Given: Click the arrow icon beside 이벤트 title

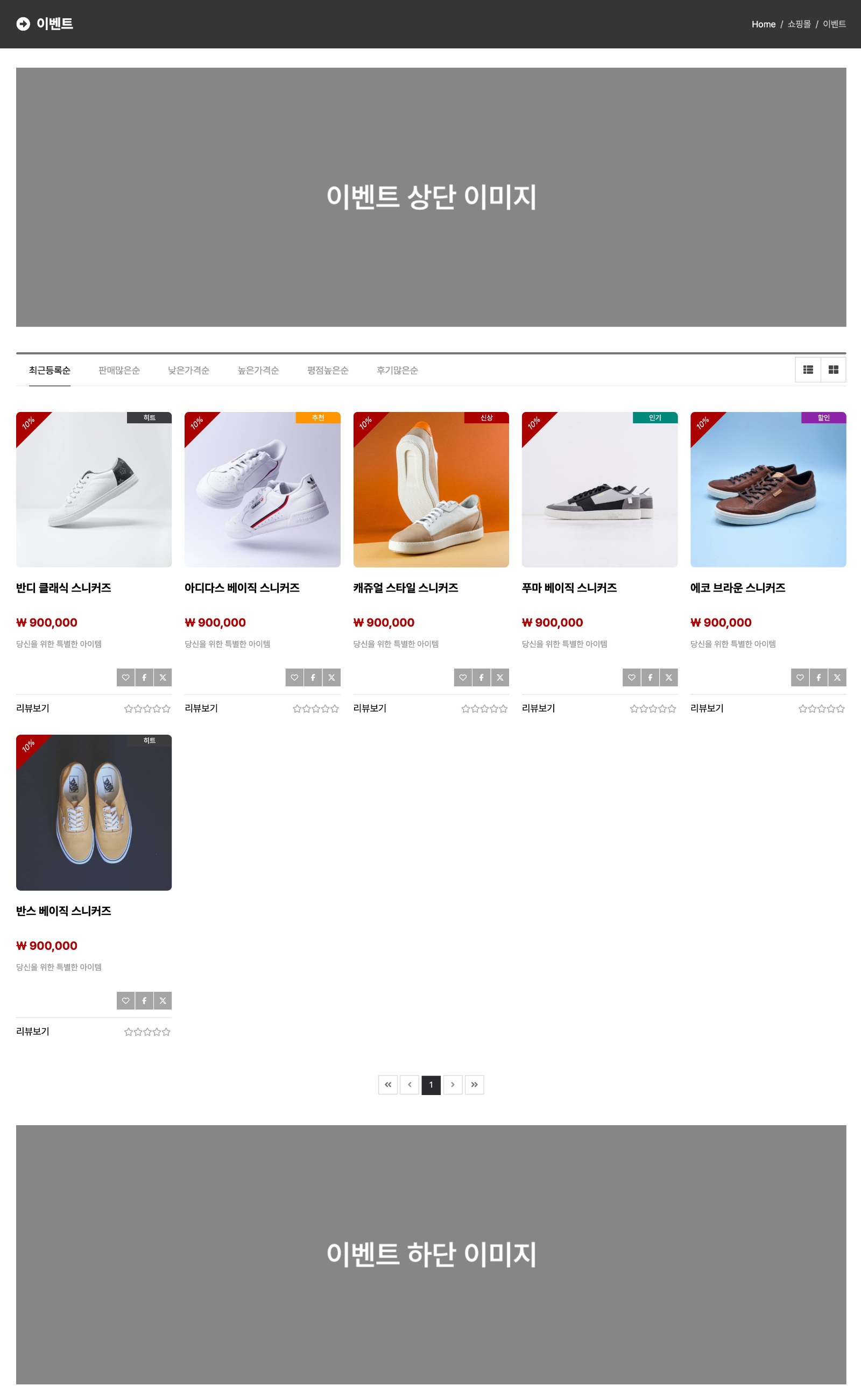Looking at the screenshot, I should click(x=23, y=24).
